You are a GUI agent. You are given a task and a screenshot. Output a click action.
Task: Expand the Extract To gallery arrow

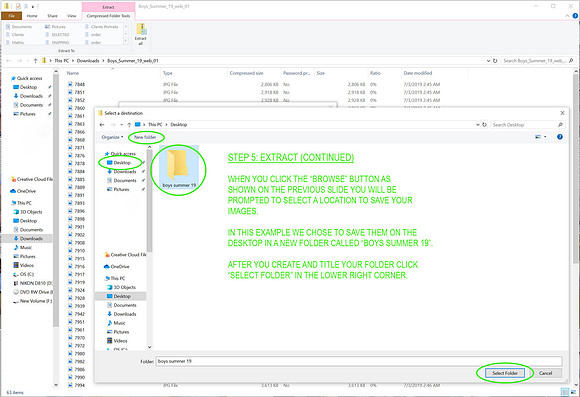pyautogui.click(x=125, y=42)
